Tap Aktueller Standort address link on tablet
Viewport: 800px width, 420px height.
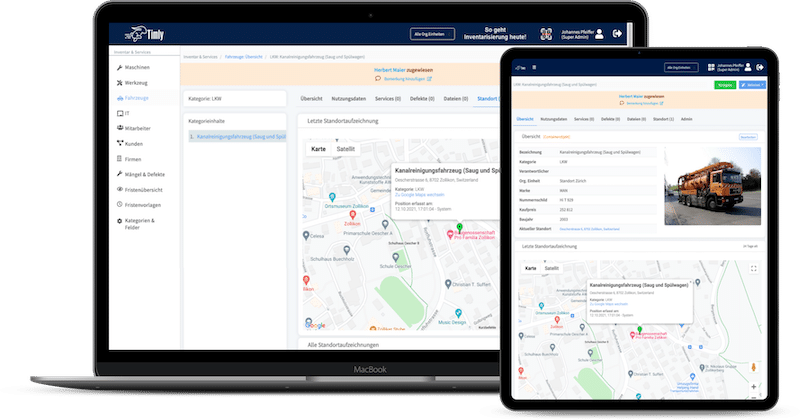(589, 229)
